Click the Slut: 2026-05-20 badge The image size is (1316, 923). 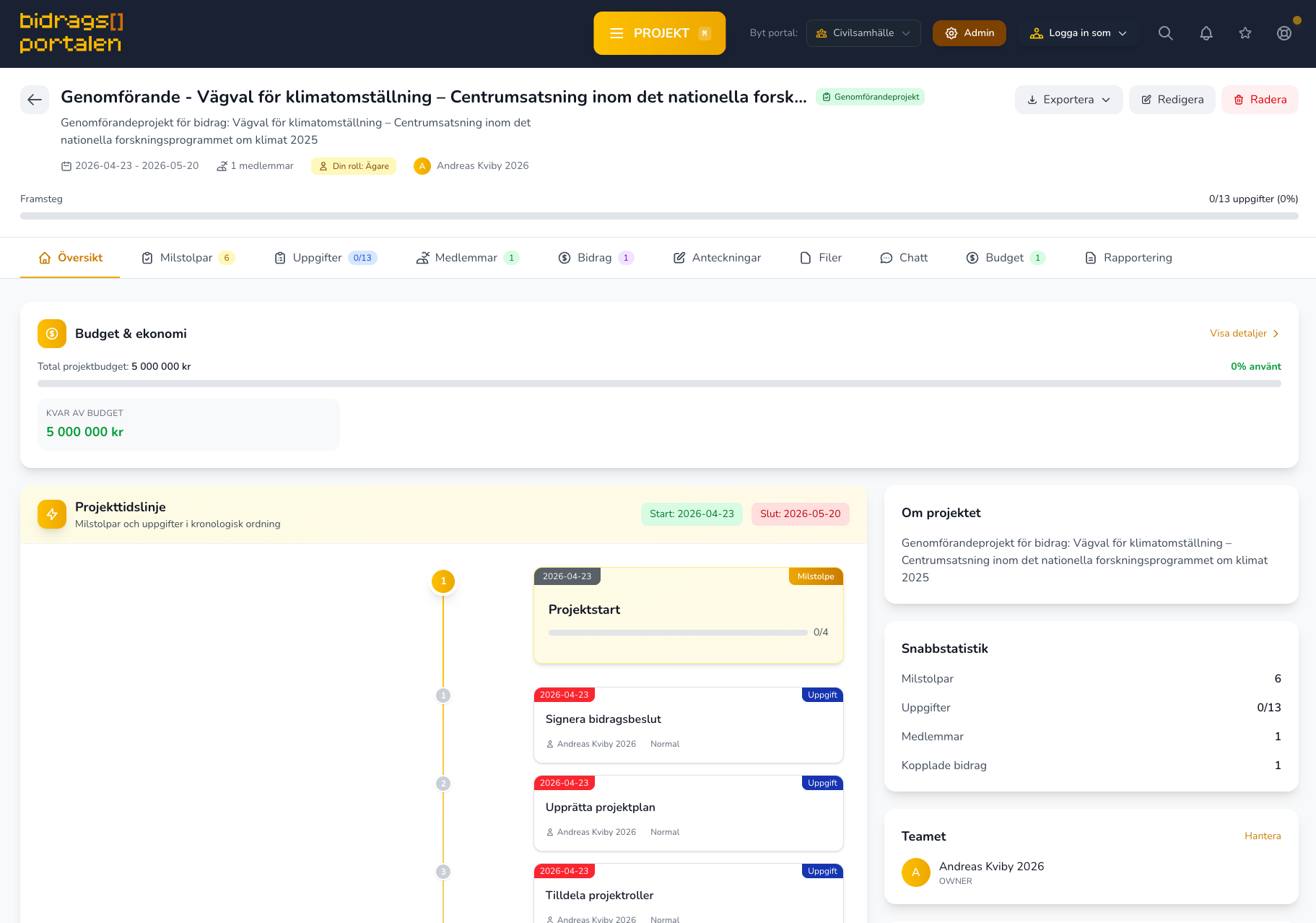(x=800, y=514)
